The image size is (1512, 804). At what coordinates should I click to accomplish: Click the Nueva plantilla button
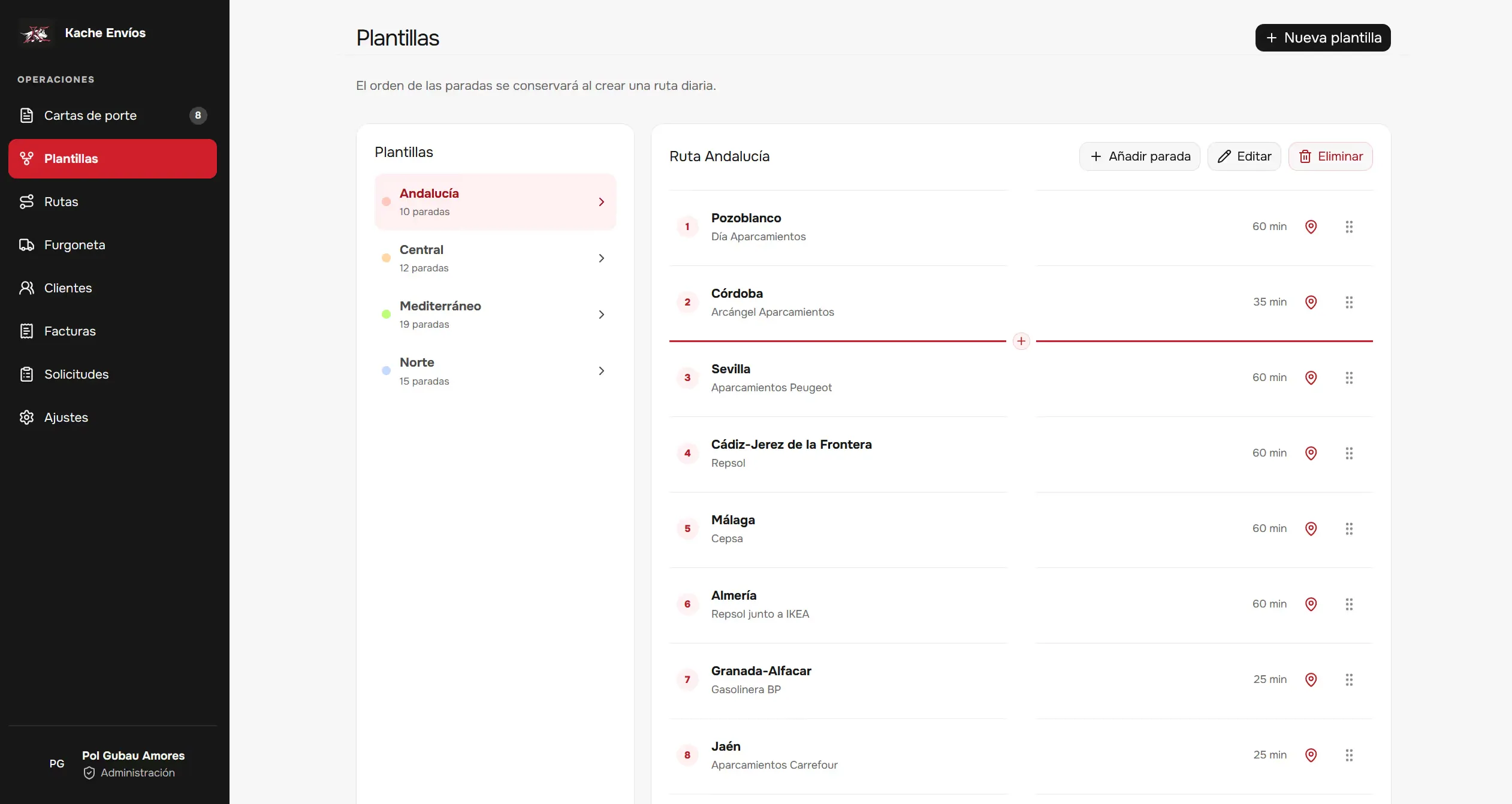pyautogui.click(x=1323, y=38)
